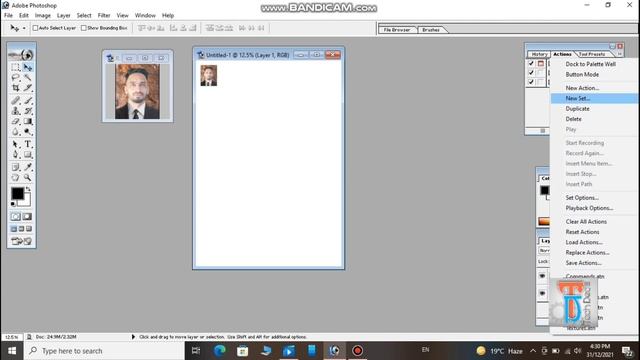Switch to the Tool Presets tab
Screen dimensions: 640x360
(592, 54)
